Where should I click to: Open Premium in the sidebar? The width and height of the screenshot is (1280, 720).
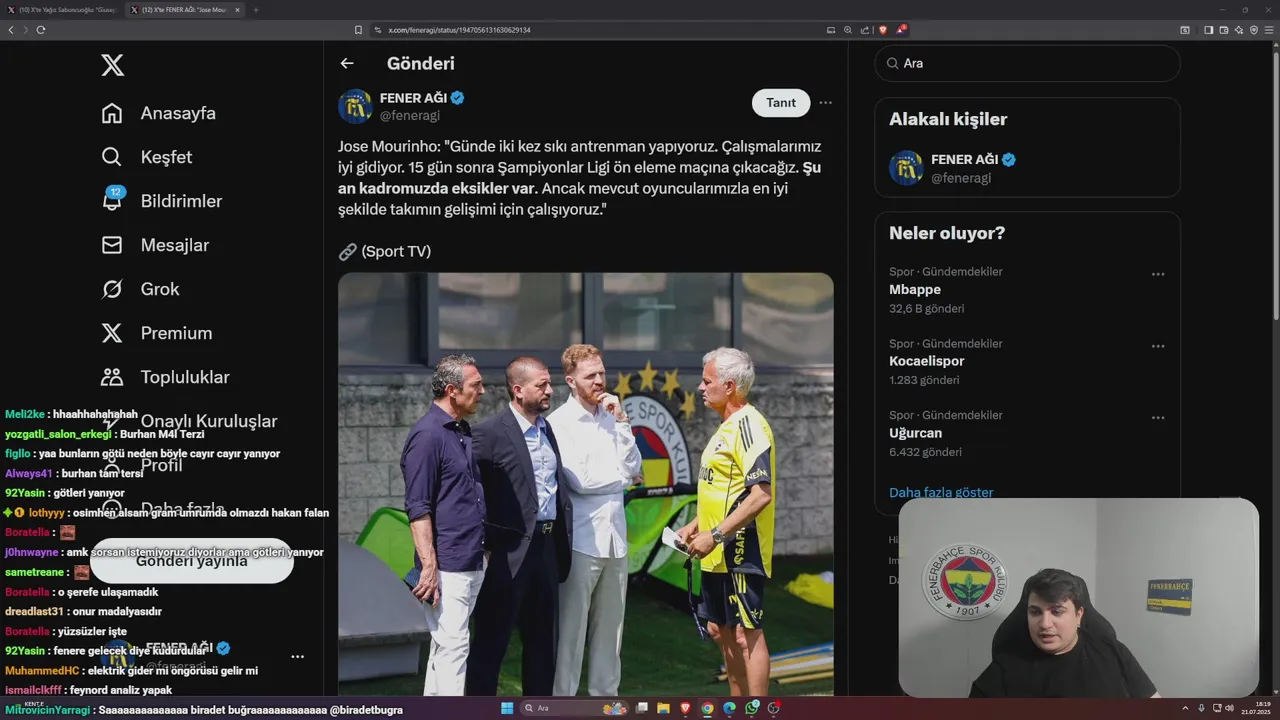(x=157, y=333)
